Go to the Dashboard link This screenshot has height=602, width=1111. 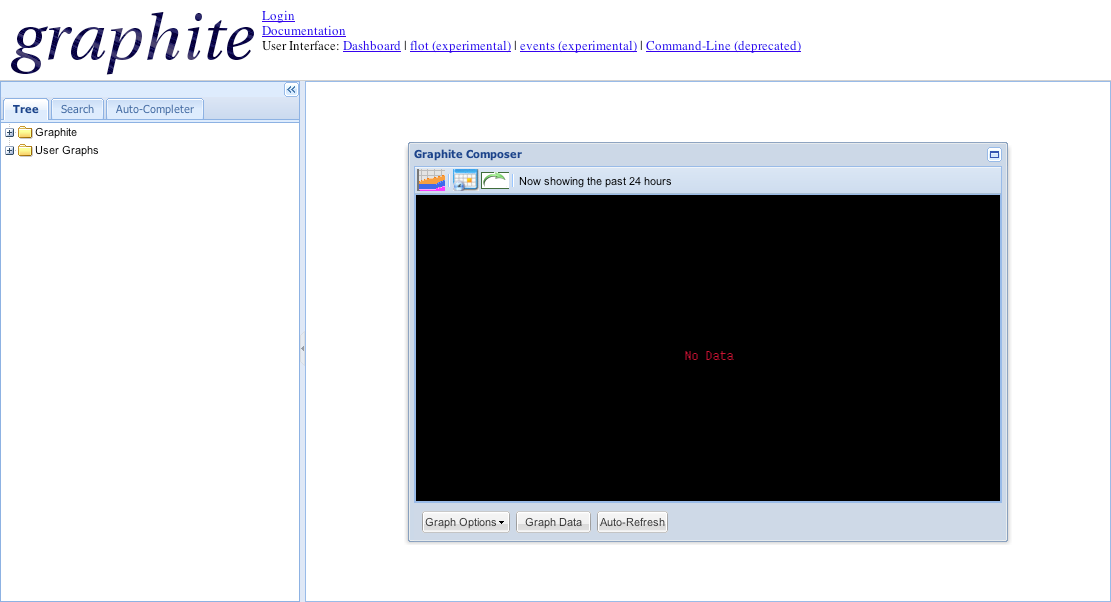pos(371,46)
